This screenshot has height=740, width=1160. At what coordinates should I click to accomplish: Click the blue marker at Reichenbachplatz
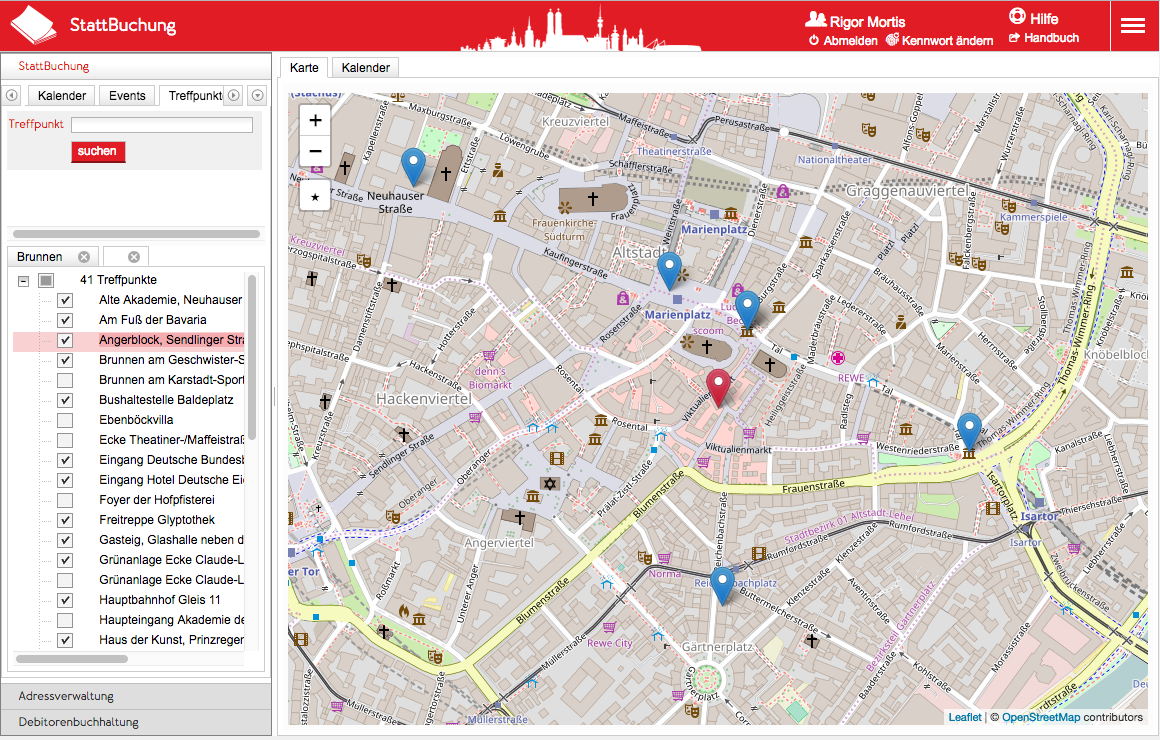point(722,585)
